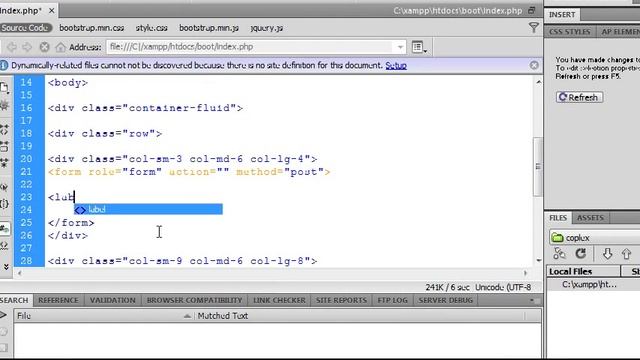Click the vertical scrollbar thumb in code view

(538, 167)
